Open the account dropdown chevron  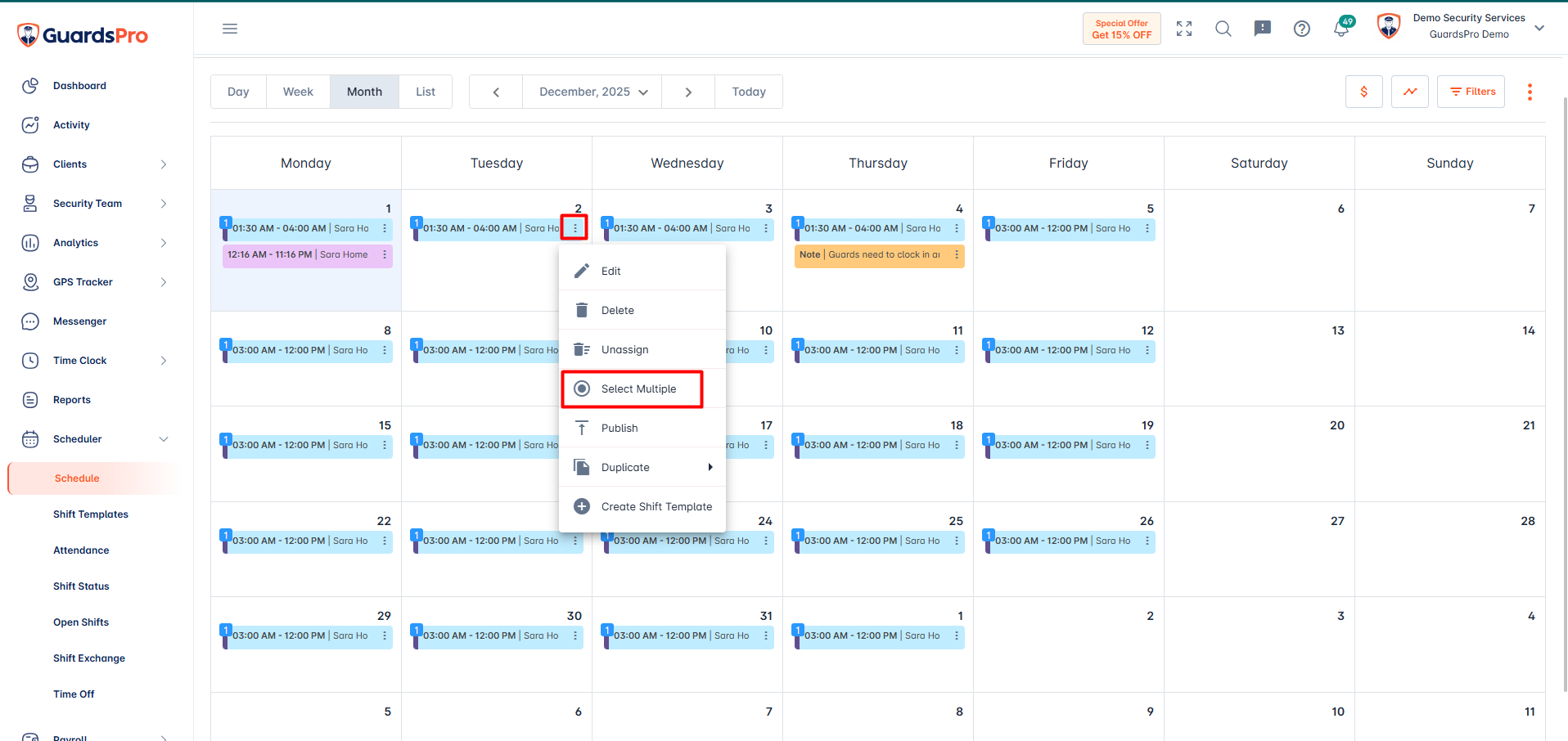pos(1539,28)
